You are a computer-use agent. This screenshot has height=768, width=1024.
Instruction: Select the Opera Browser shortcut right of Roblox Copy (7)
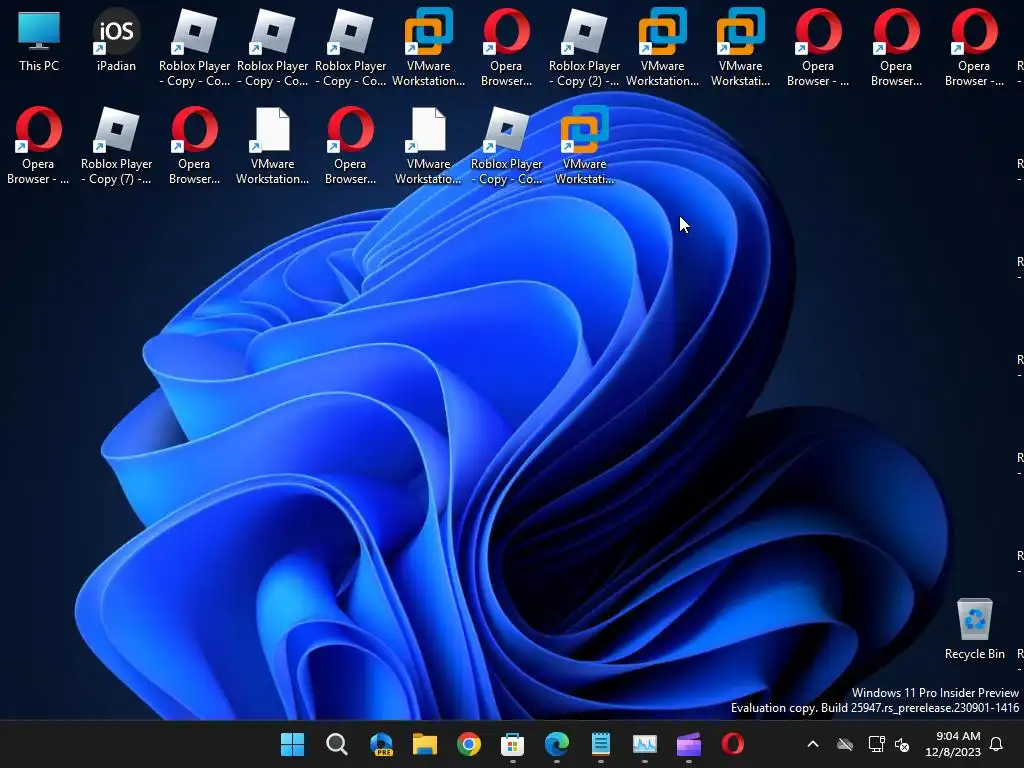point(195,146)
